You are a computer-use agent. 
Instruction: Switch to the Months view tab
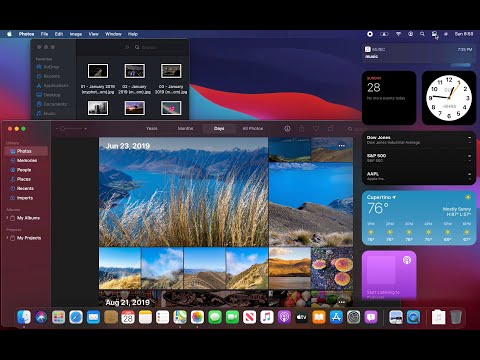185,128
